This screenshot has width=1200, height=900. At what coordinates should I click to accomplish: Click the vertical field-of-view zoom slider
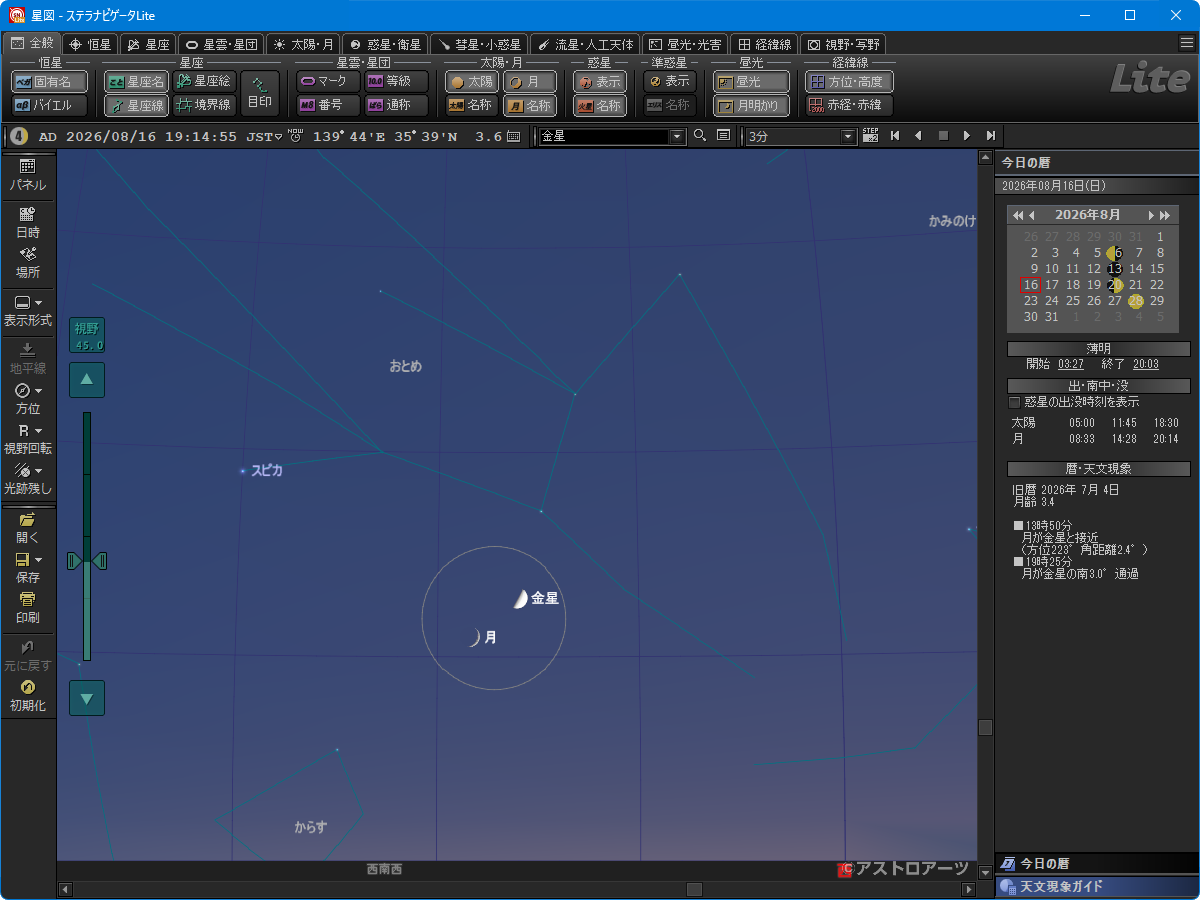[x=87, y=536]
